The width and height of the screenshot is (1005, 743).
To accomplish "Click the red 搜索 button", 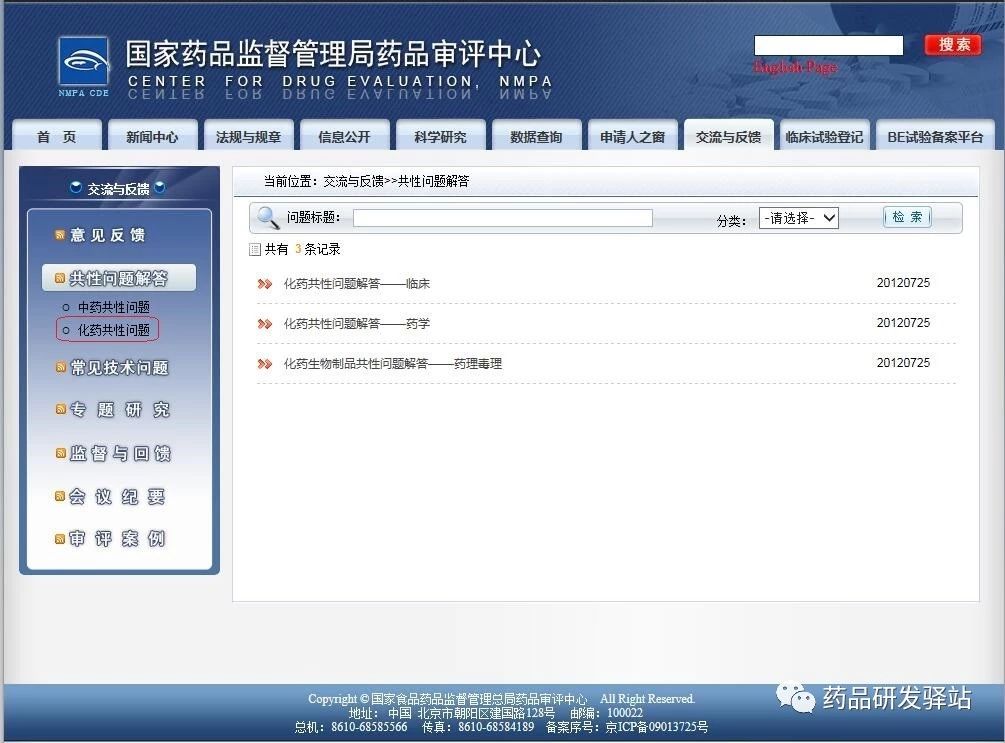I will tap(954, 45).
